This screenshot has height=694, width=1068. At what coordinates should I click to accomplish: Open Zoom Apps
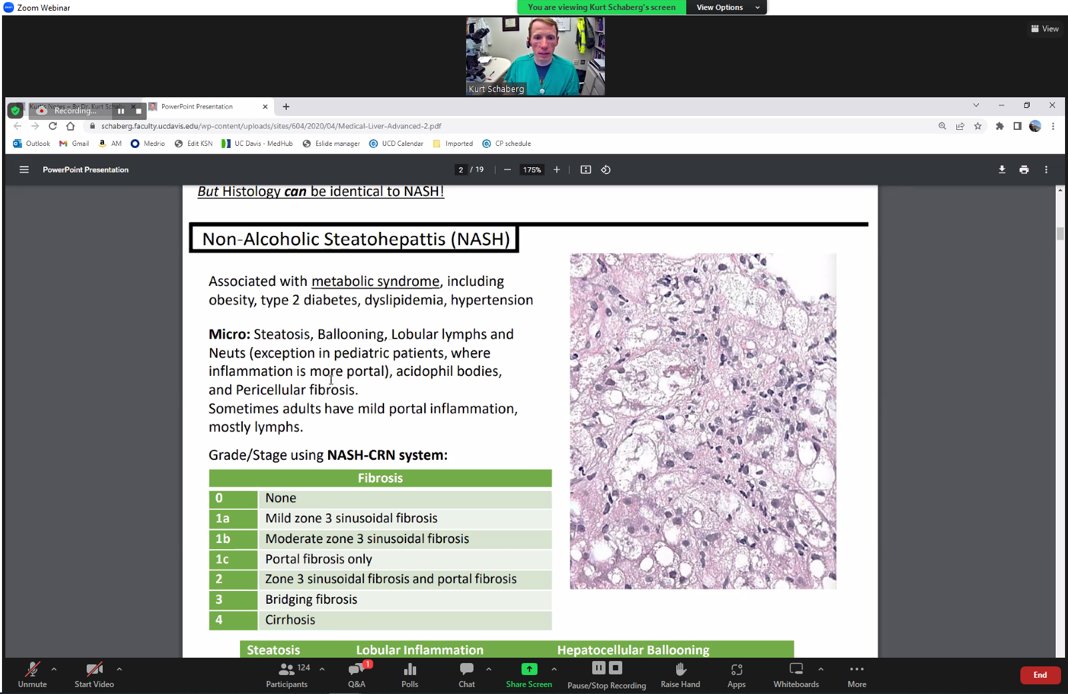click(736, 675)
